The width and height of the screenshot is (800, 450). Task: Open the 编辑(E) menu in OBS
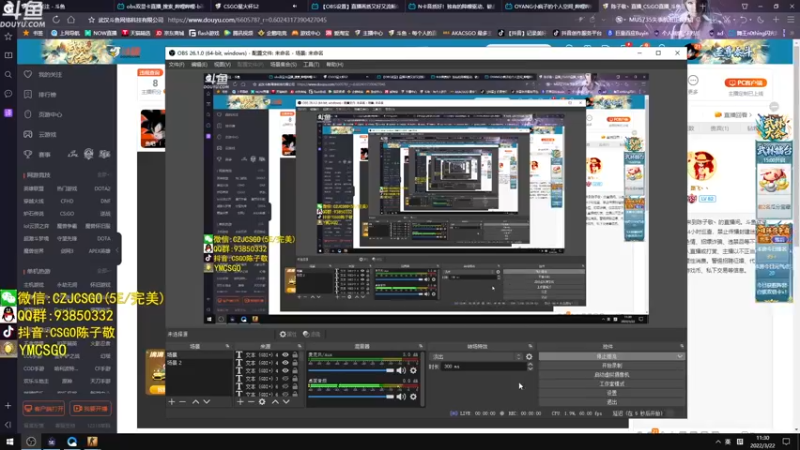[199, 65]
